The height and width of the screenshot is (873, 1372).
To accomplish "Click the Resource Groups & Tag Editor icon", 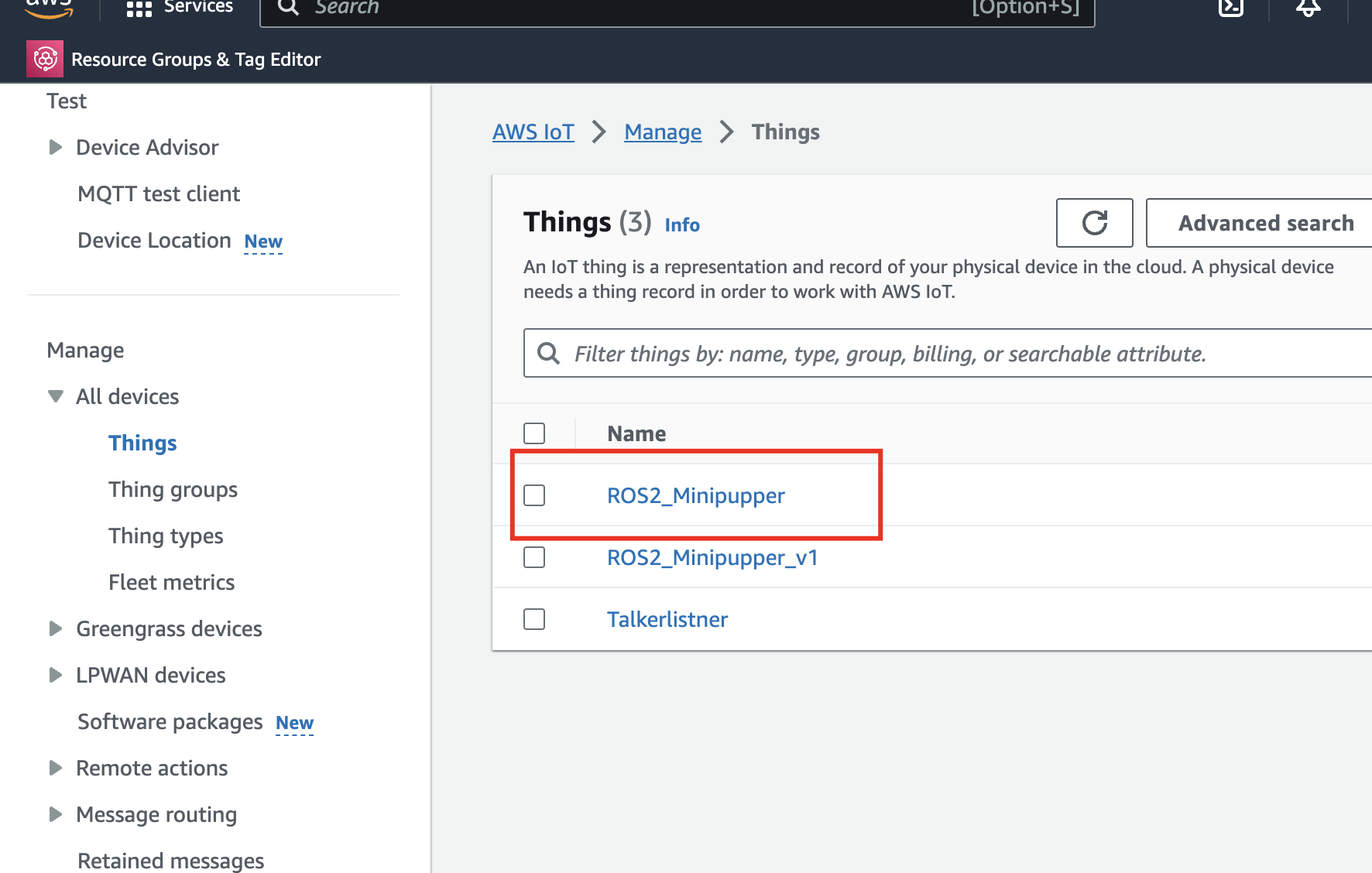I will pyautogui.click(x=45, y=59).
